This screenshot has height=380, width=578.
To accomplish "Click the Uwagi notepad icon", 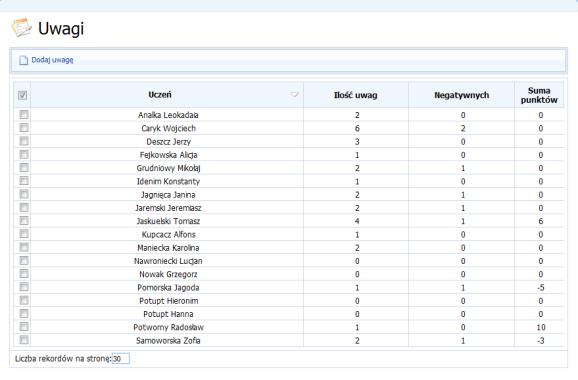I will pos(21,27).
